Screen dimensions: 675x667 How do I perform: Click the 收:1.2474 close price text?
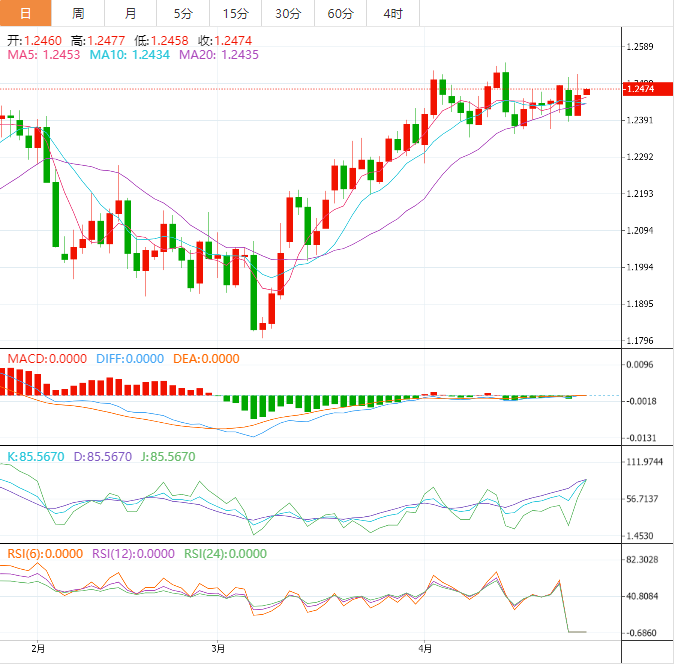point(225,41)
